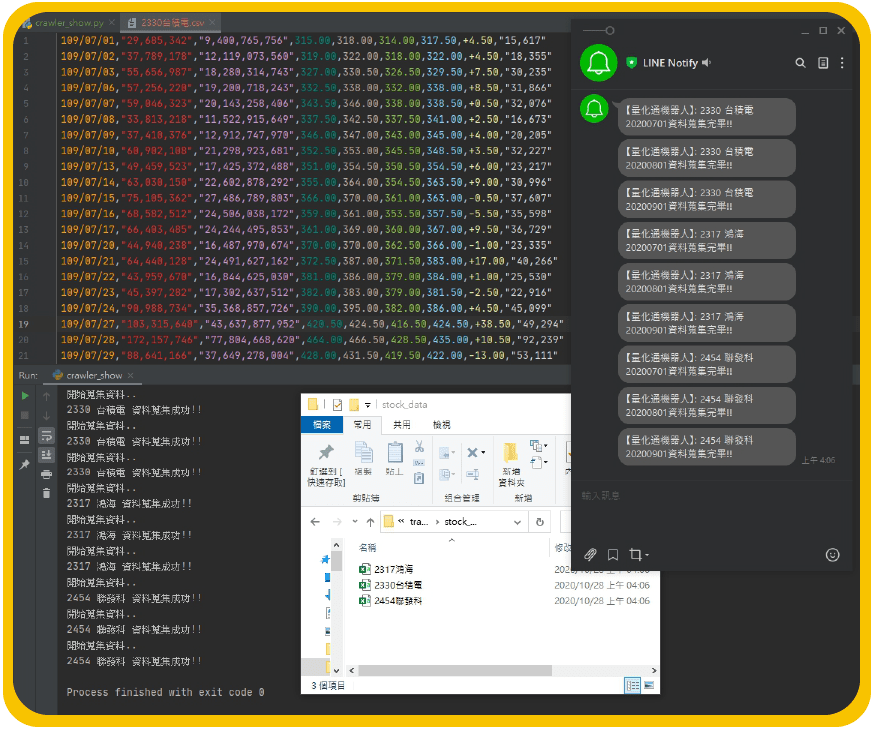Close the crawler_show.py editor tab

pos(112,22)
